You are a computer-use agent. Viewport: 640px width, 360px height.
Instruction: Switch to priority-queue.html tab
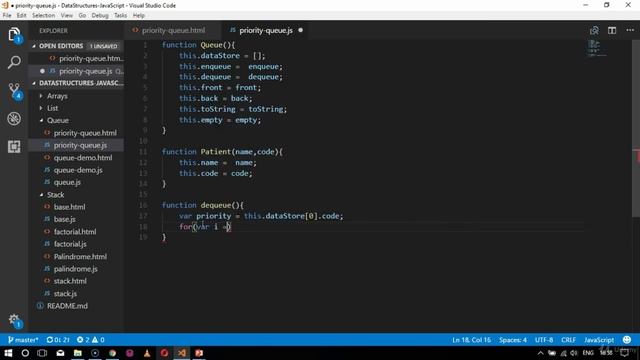(x=173, y=31)
